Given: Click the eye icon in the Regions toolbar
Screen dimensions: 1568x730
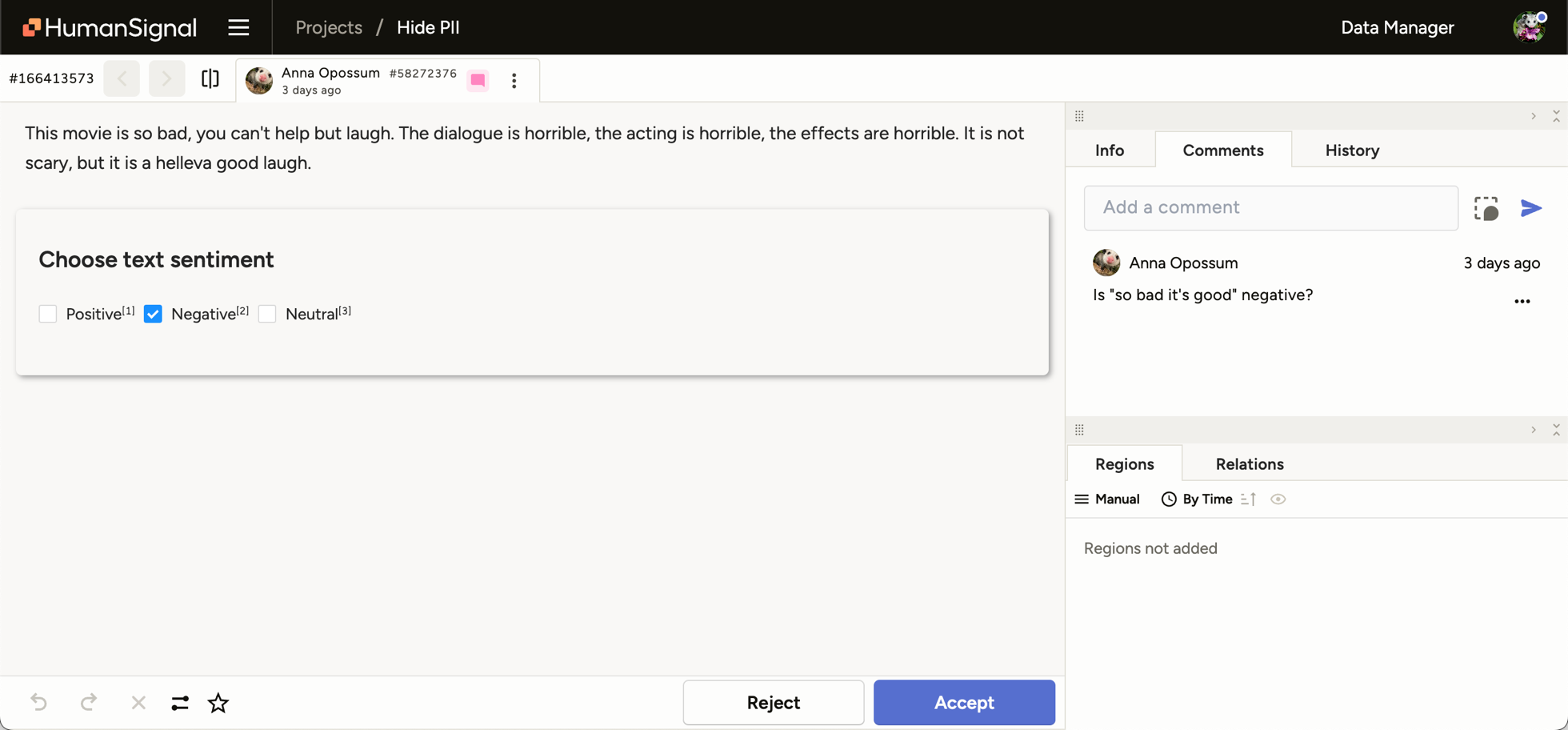Looking at the screenshot, I should (1278, 499).
